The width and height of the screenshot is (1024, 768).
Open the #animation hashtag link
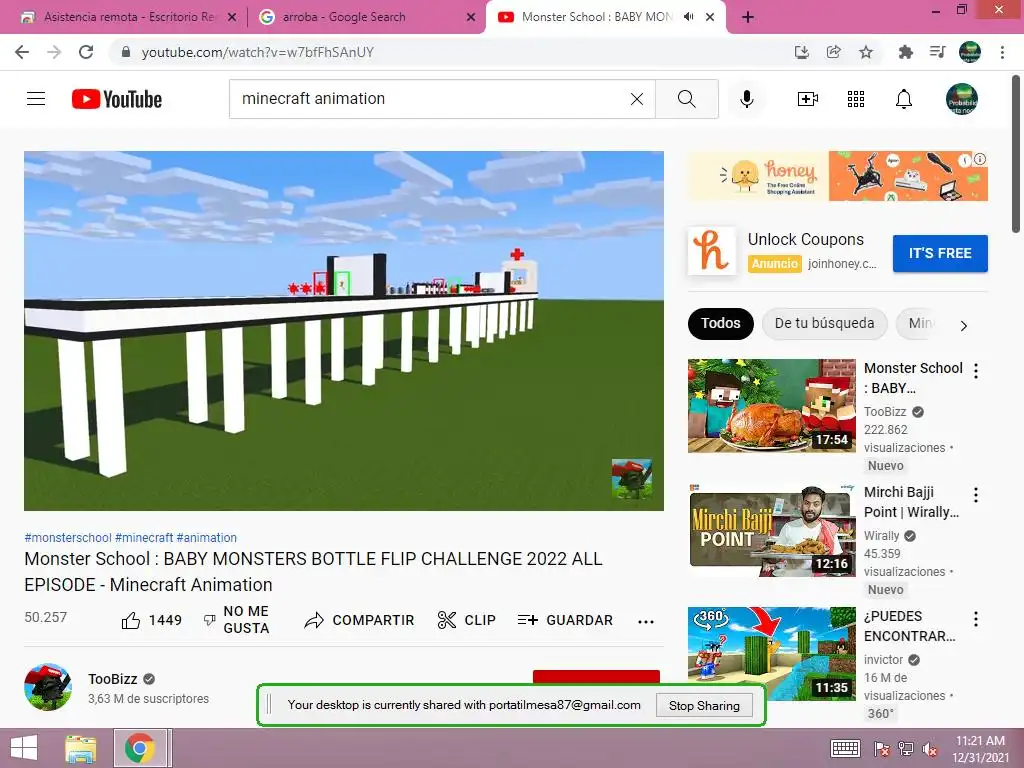[206, 537]
